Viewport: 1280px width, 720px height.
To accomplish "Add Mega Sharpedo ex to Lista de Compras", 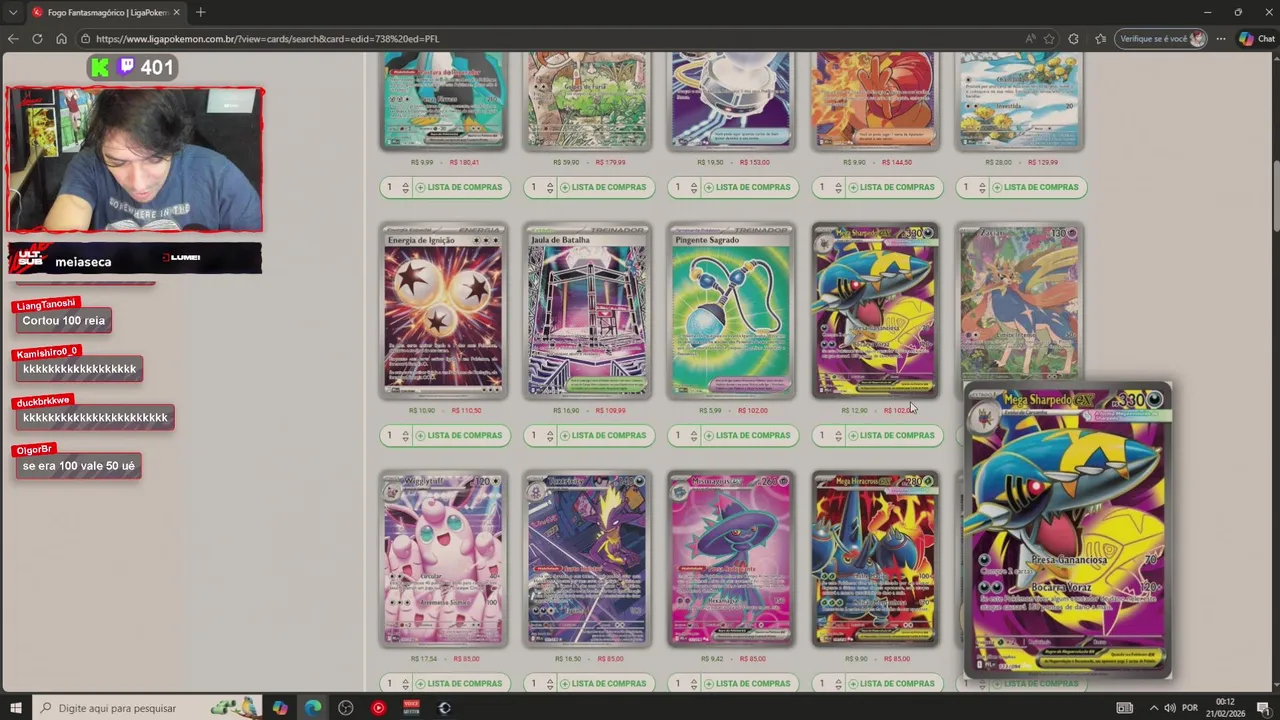I will click(x=892, y=435).
